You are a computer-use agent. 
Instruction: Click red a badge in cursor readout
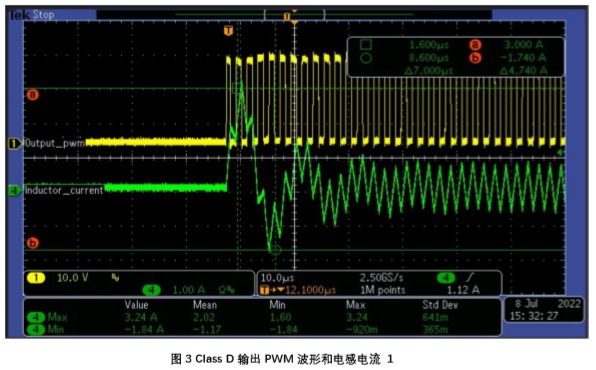[475, 45]
